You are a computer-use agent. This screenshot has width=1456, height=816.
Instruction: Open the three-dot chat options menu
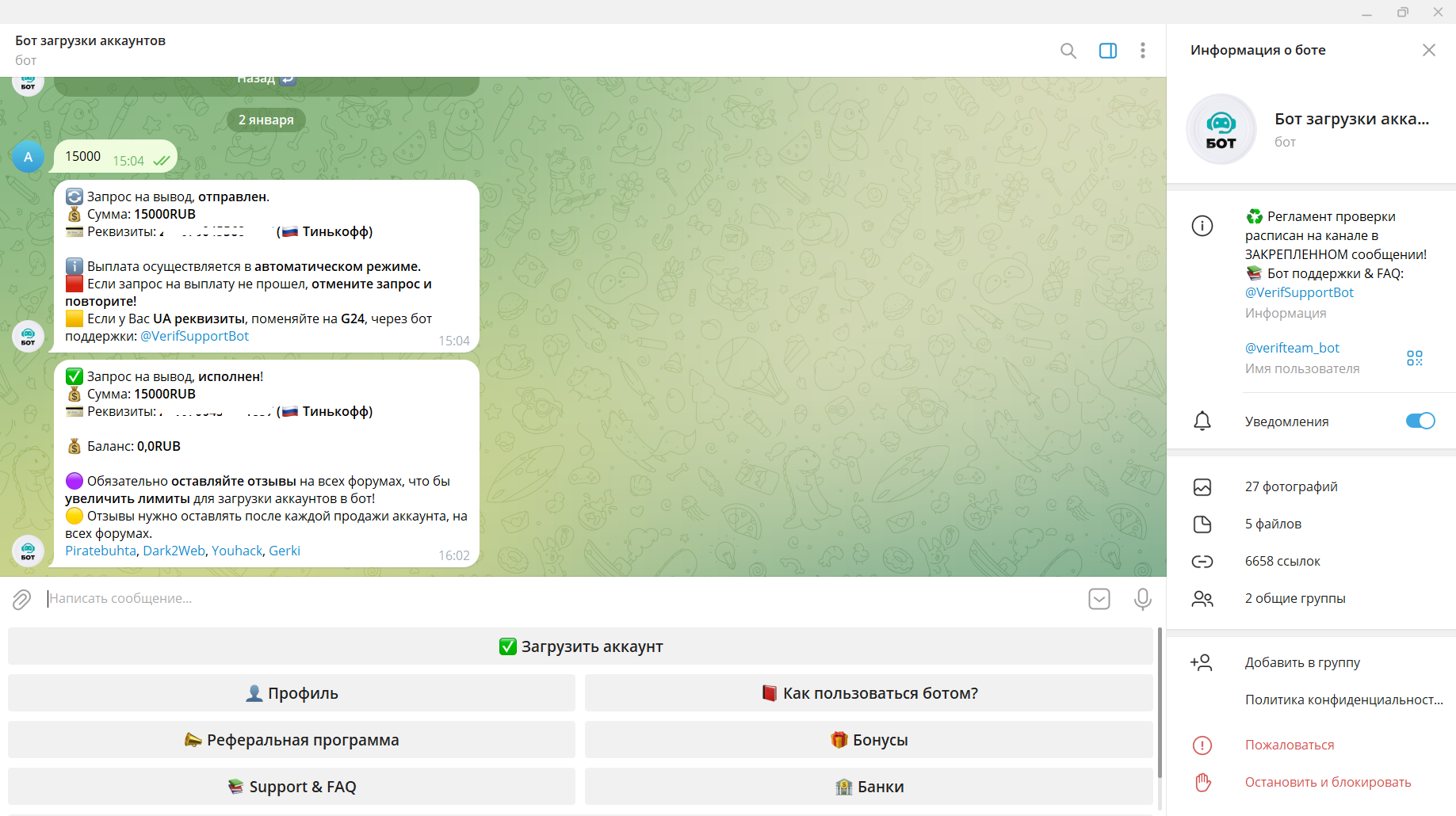click(1142, 51)
